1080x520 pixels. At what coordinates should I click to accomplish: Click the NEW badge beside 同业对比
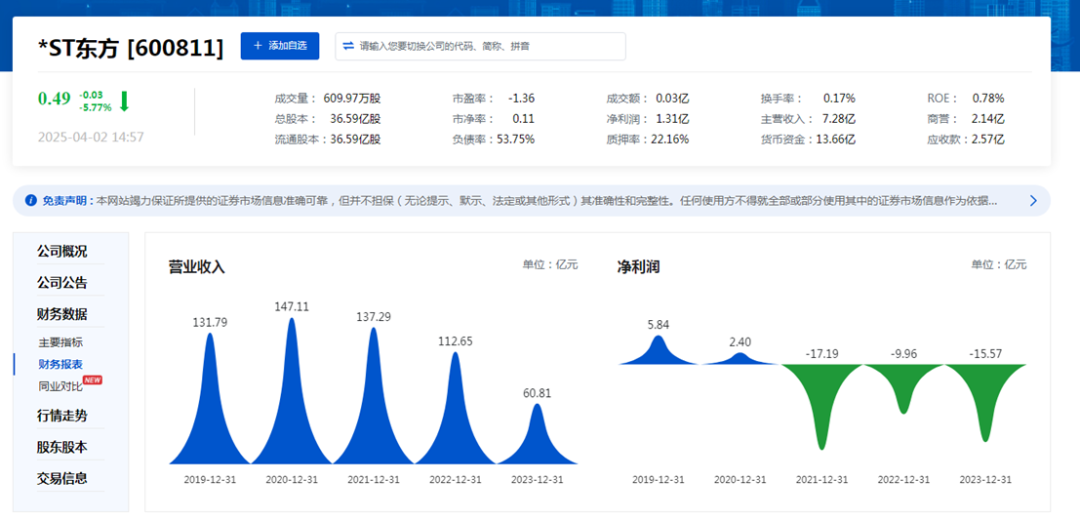[x=92, y=379]
